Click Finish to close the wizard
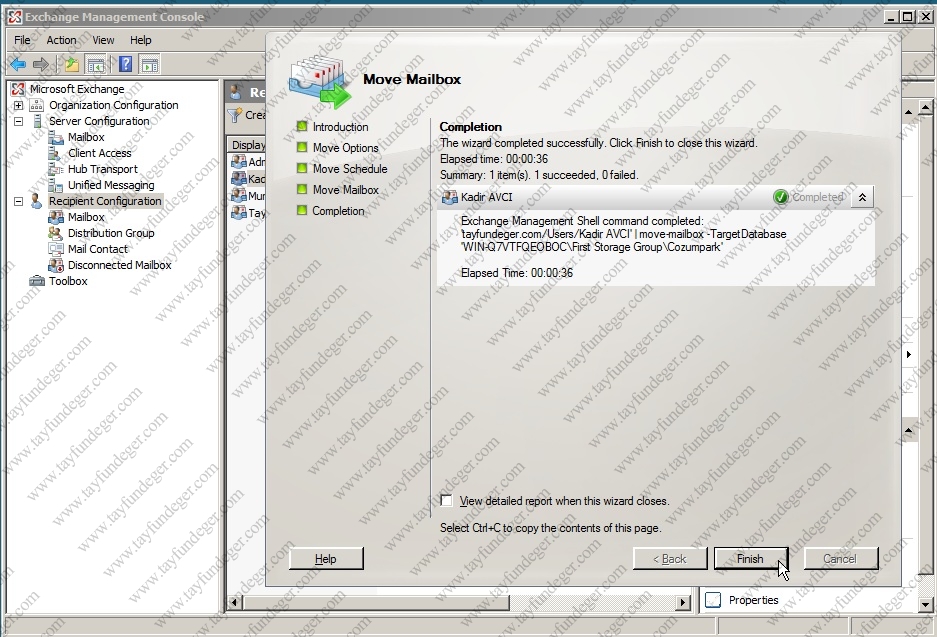 pyautogui.click(x=751, y=559)
